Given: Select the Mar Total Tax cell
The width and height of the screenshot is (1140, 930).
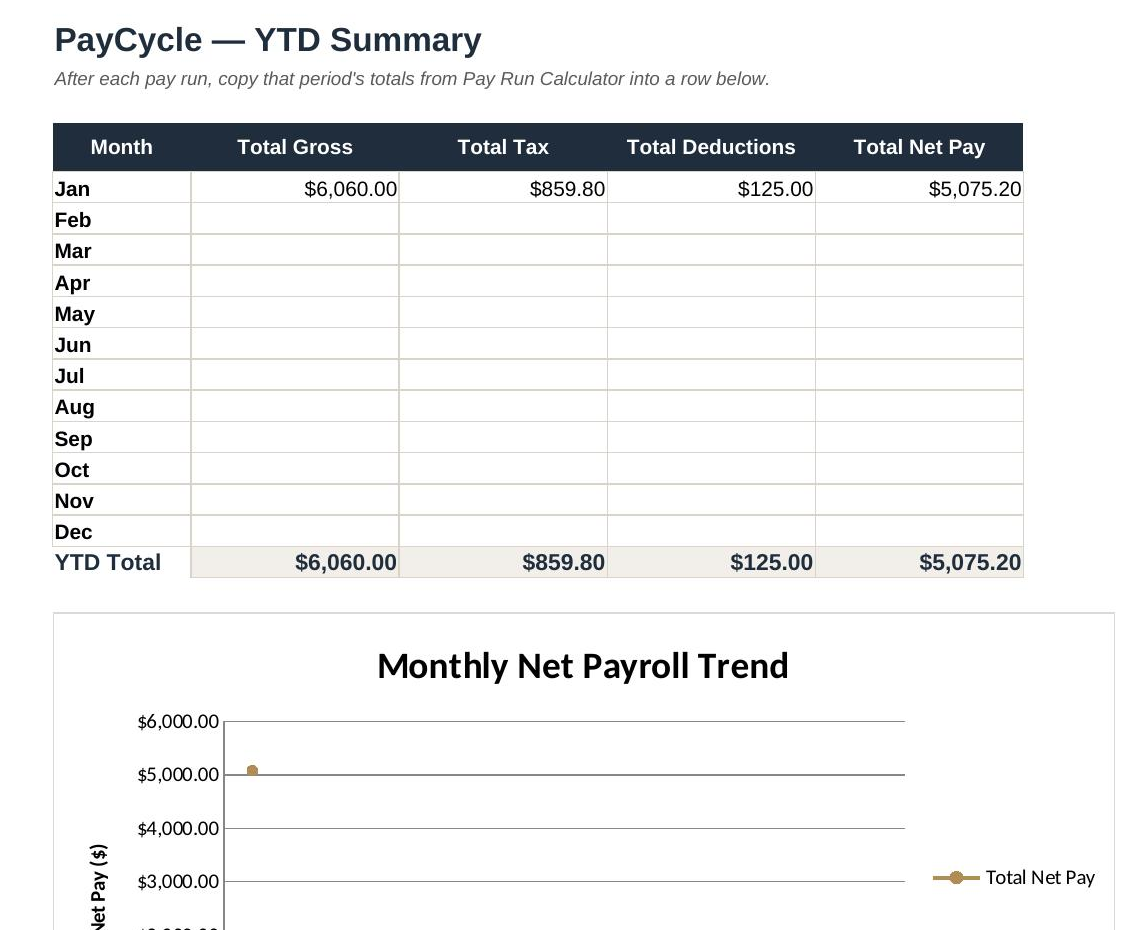Looking at the screenshot, I should pyautogui.click(x=503, y=250).
